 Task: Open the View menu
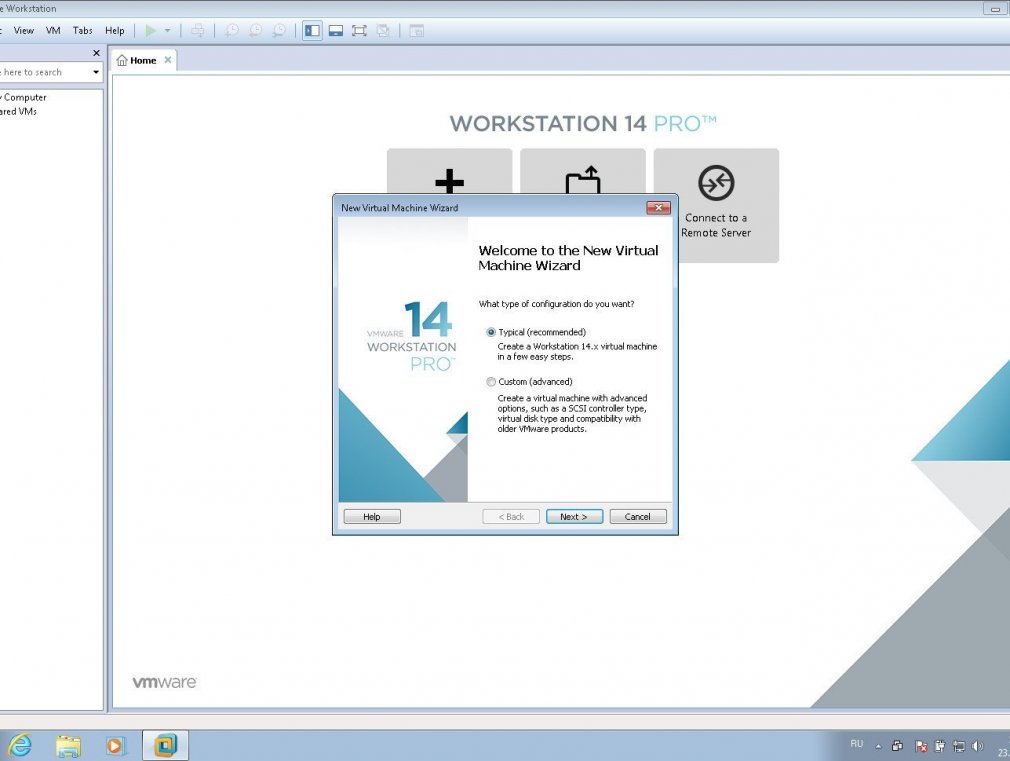[24, 30]
